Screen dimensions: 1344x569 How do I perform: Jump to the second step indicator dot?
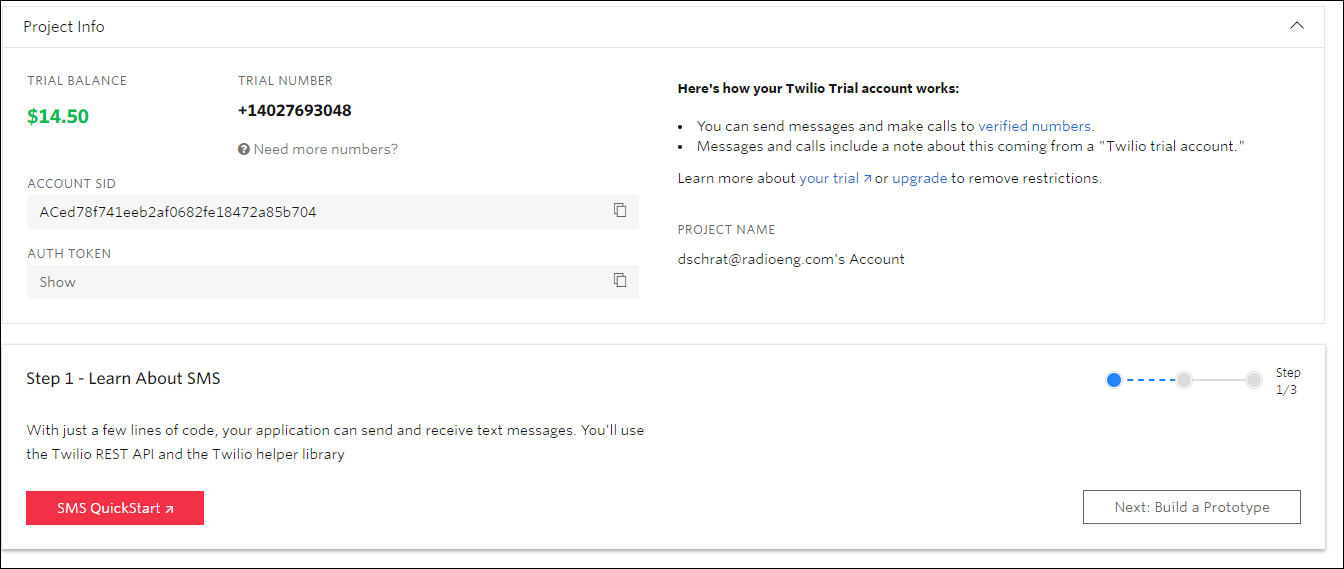(1184, 380)
